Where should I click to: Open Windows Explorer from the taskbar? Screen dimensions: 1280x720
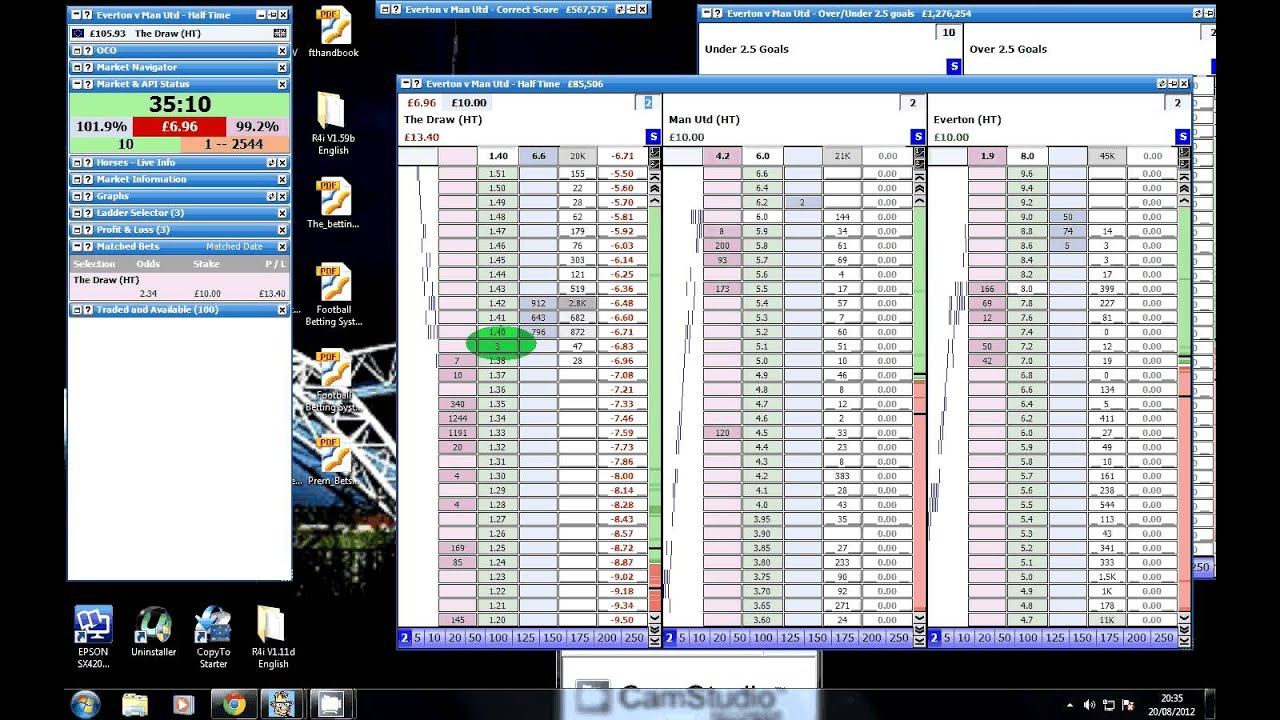(135, 704)
